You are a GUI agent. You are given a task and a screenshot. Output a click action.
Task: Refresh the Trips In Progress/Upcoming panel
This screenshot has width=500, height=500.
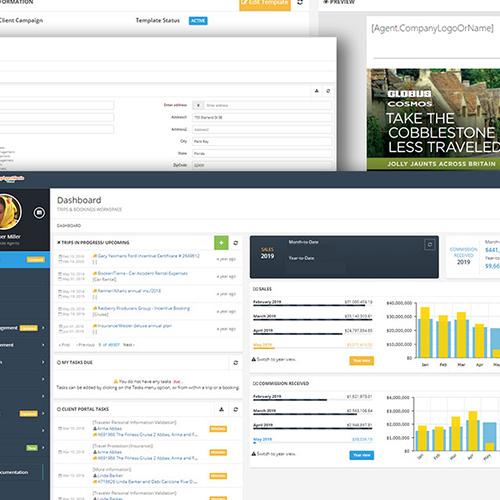point(236,243)
